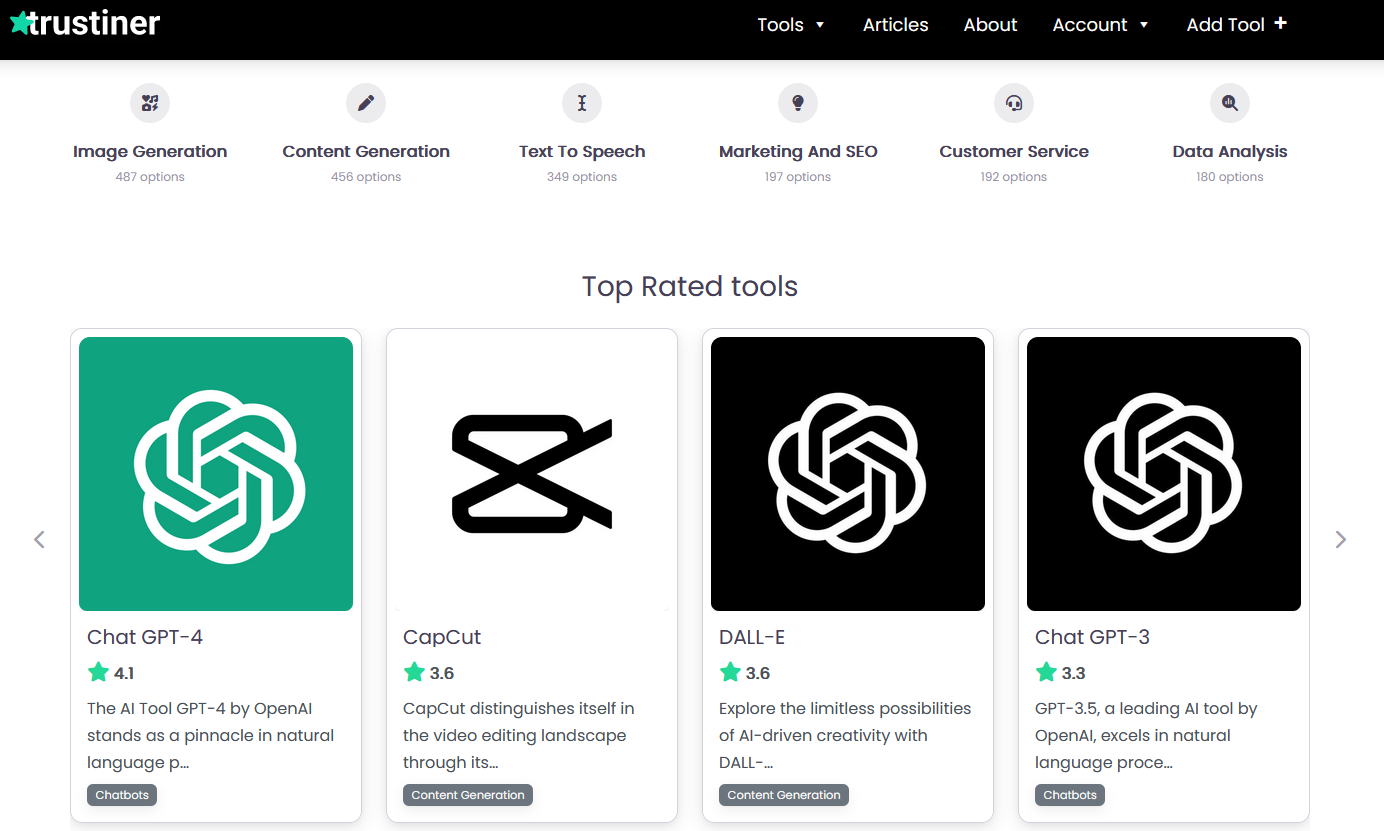Viewport: 1384px width, 831px height.
Task: Open the Data Analysis category link
Action: (x=1230, y=152)
